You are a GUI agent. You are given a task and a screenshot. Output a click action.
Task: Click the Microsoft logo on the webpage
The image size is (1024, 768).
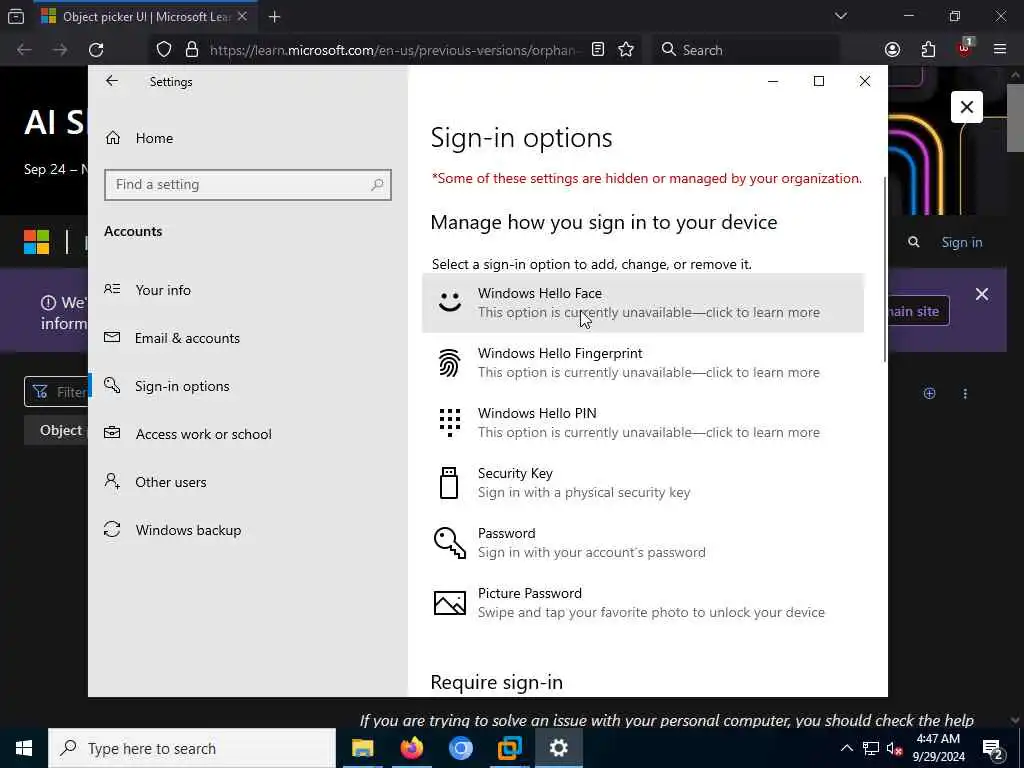(x=37, y=242)
